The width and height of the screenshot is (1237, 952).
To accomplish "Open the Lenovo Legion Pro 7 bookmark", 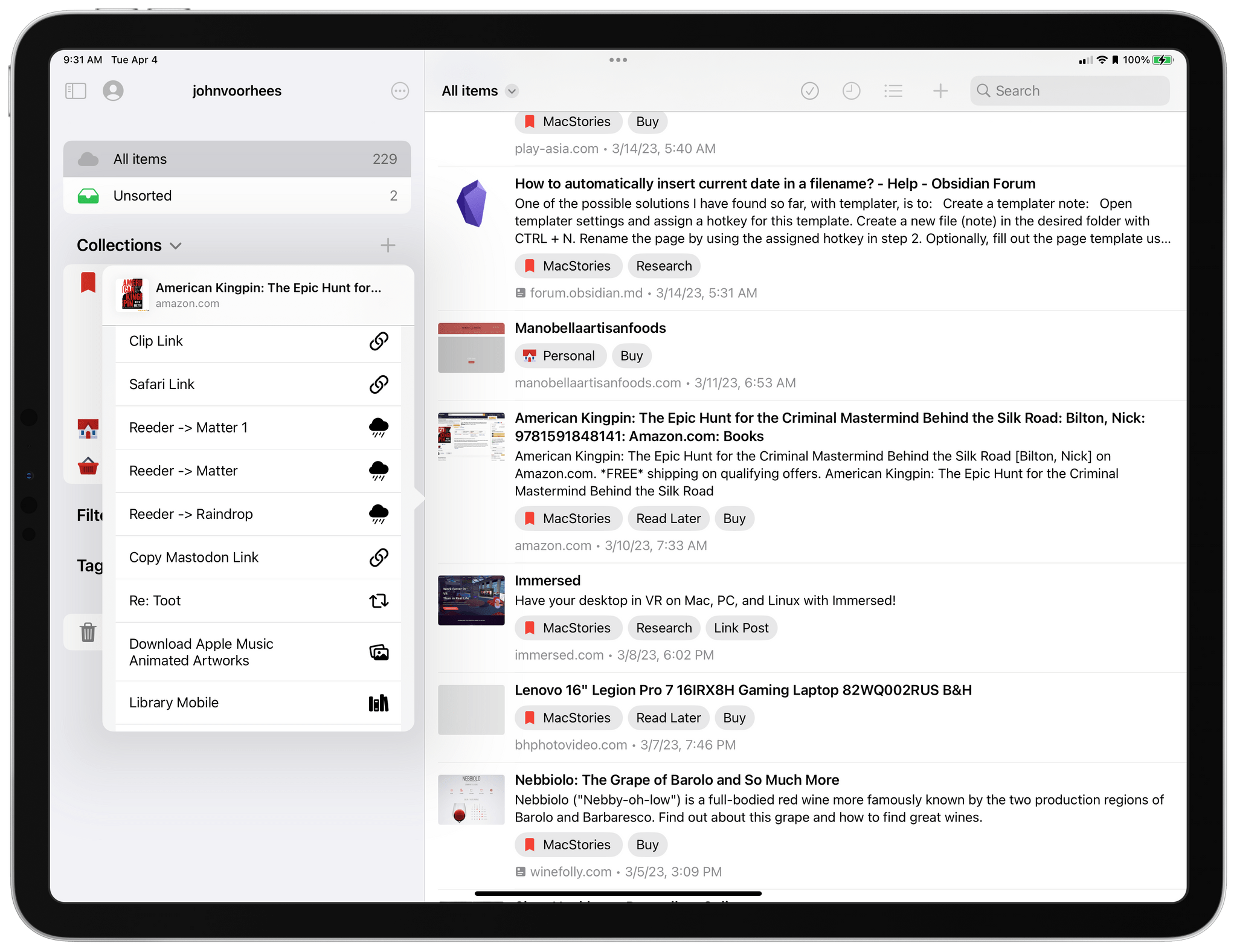I will 743,690.
